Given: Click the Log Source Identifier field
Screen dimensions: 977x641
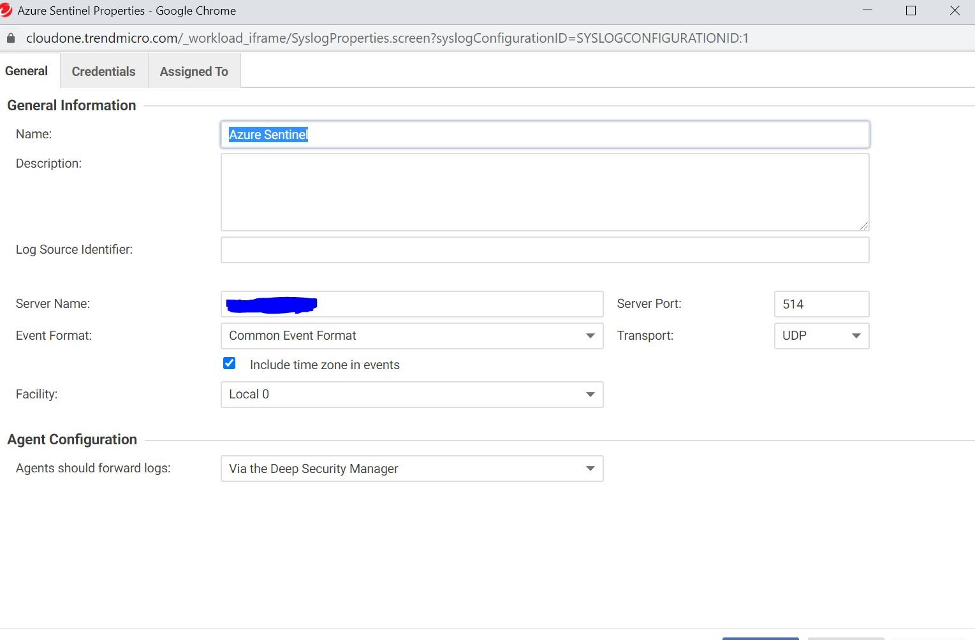Looking at the screenshot, I should [x=545, y=250].
